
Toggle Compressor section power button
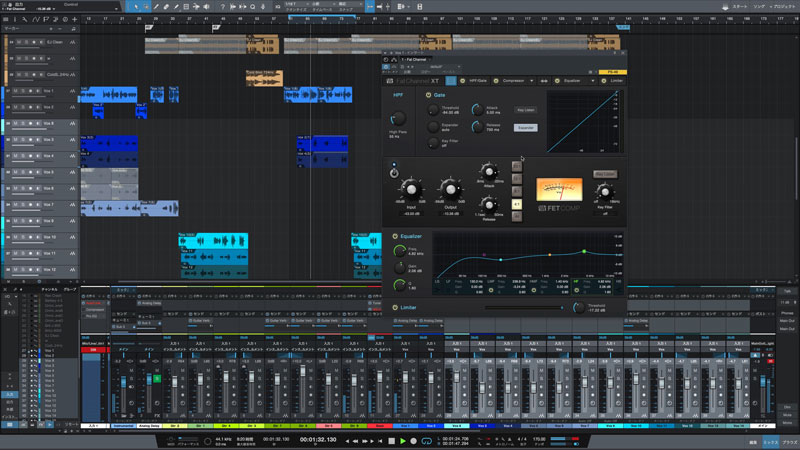[x=496, y=81]
